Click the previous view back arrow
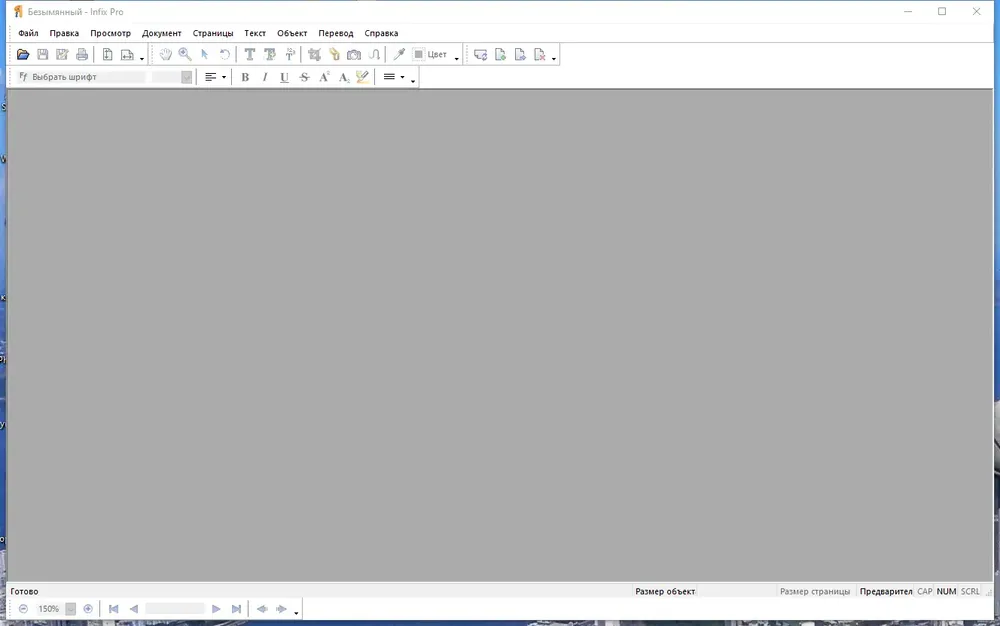 tap(261, 609)
